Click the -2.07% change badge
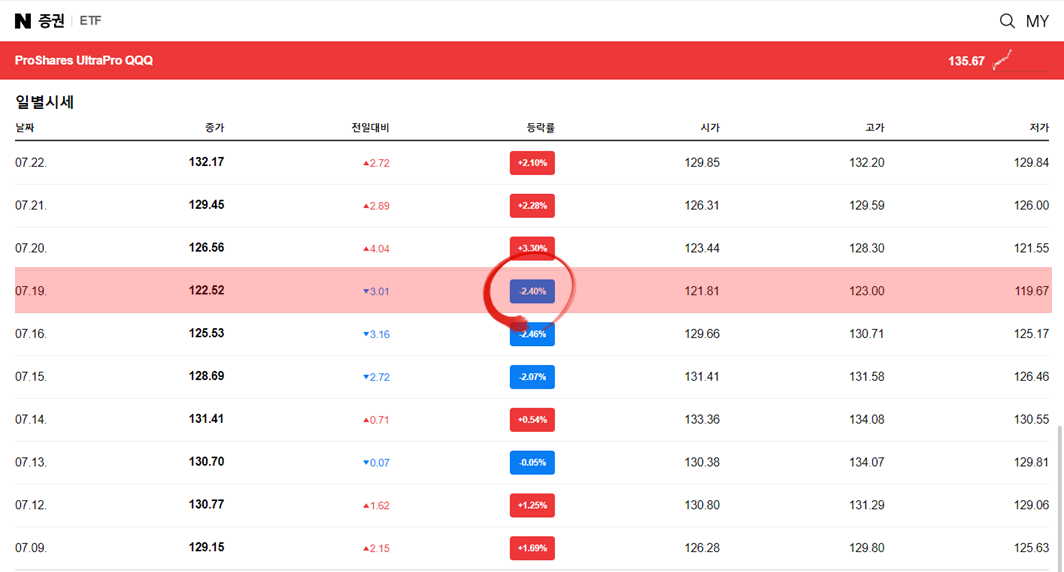Screen dimensions: 1064x572 click(x=532, y=377)
